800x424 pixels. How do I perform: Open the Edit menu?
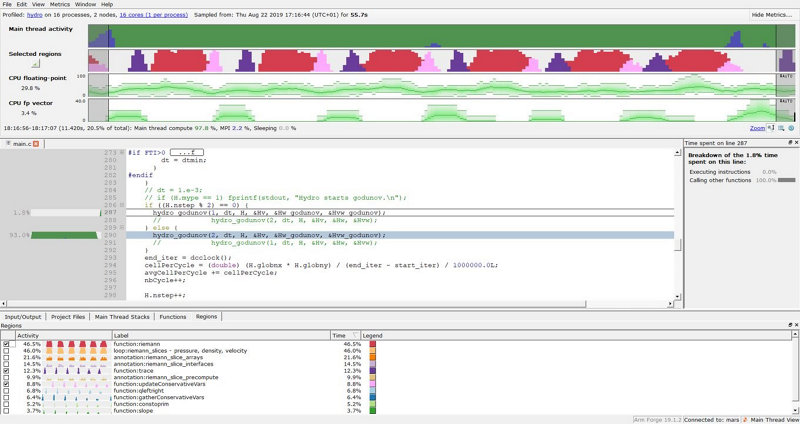pos(21,4)
